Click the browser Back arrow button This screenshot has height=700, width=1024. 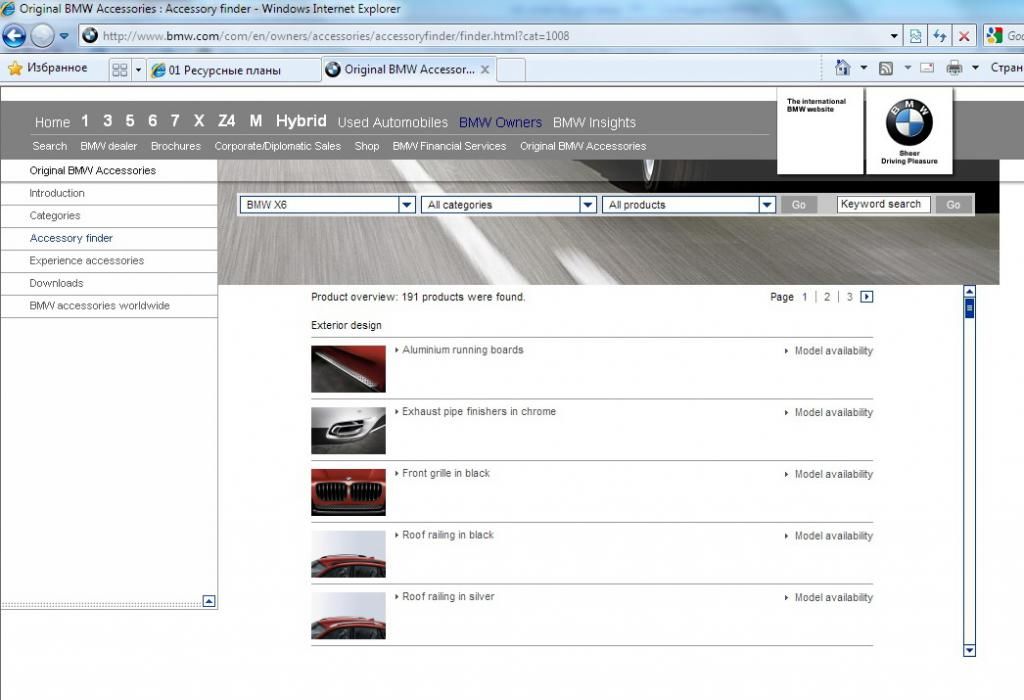(x=14, y=36)
